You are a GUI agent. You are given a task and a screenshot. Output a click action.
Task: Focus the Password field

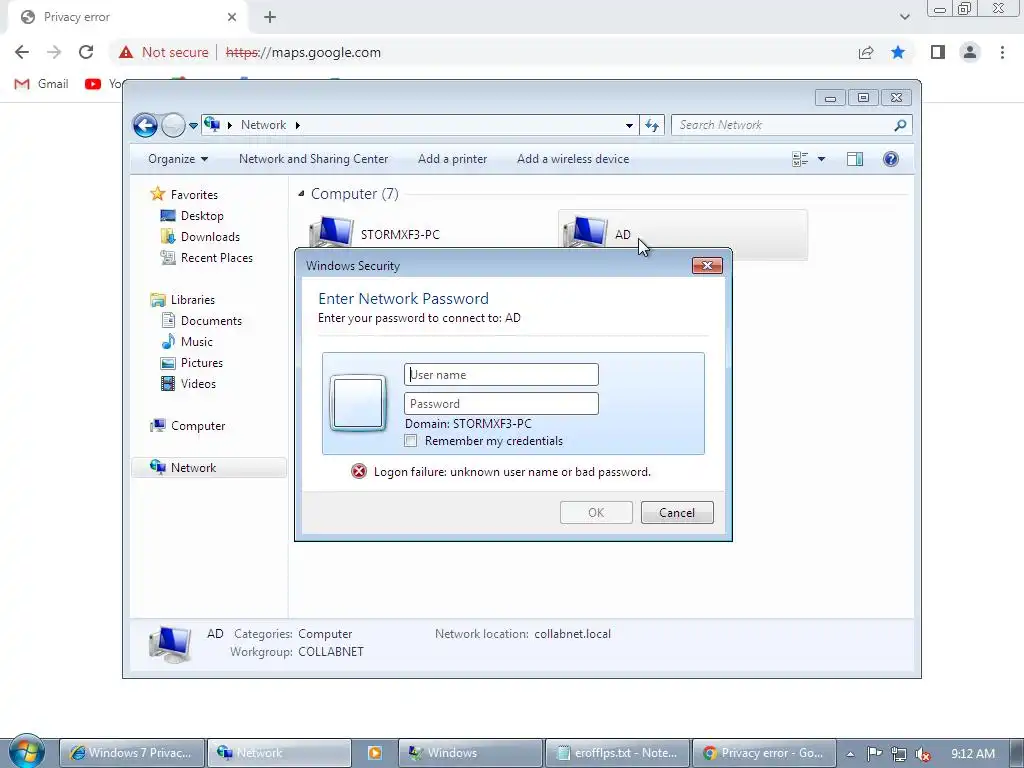point(501,404)
